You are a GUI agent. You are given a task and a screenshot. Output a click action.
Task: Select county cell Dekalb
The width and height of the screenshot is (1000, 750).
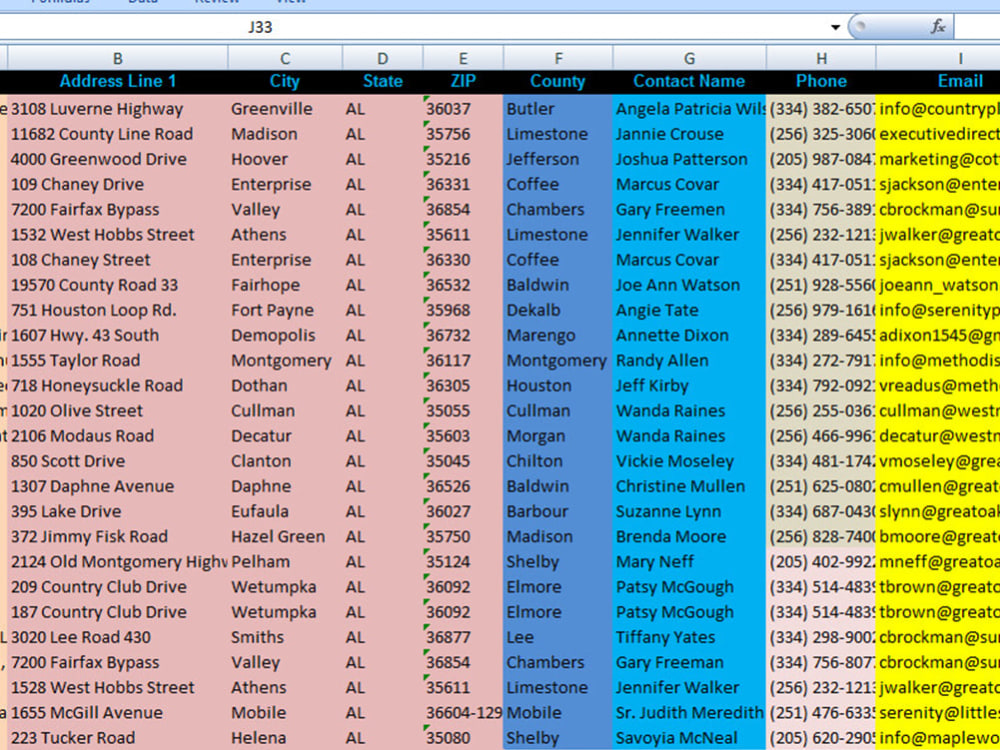(558, 311)
